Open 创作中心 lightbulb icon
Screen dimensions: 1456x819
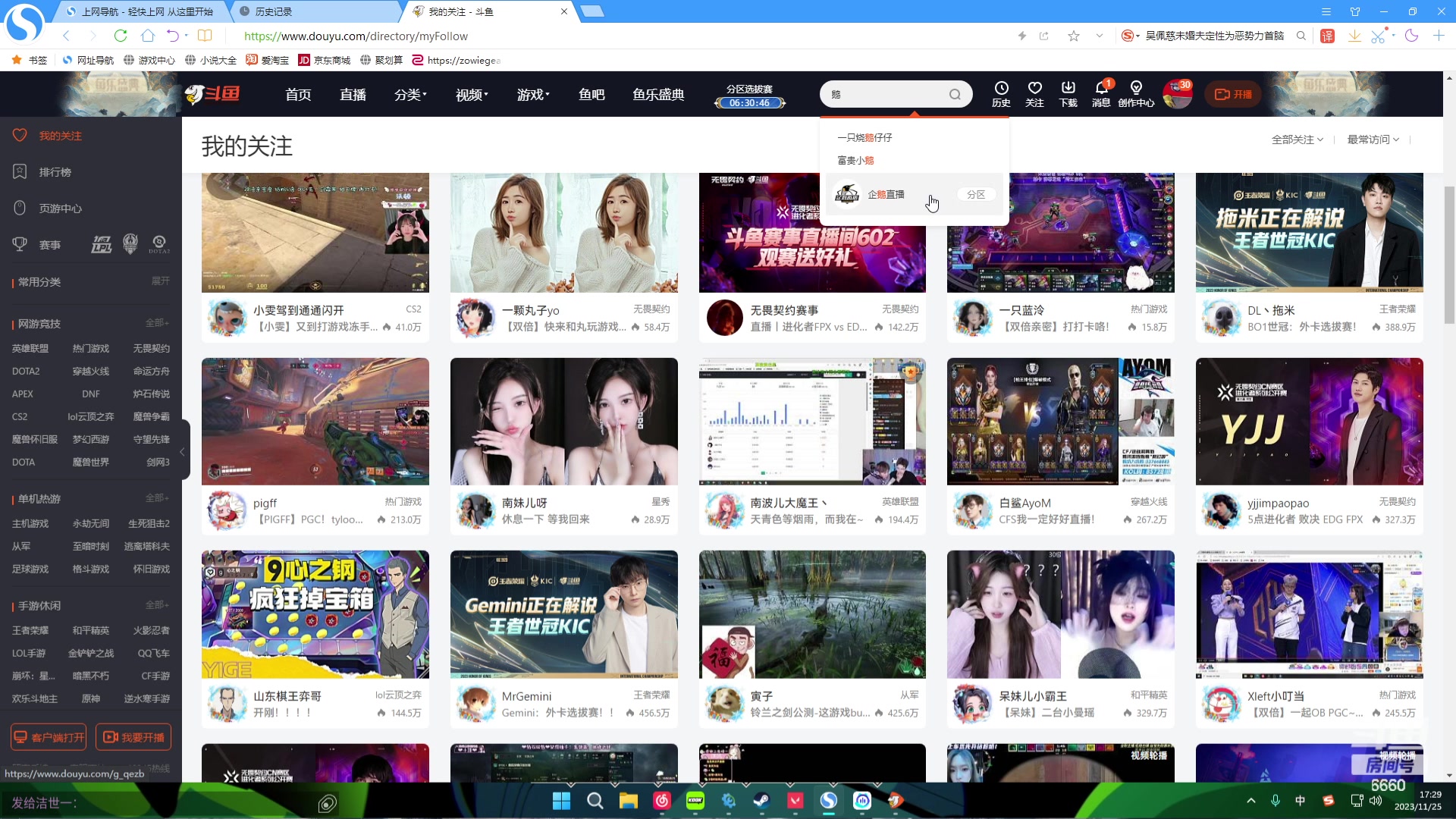(x=1136, y=94)
